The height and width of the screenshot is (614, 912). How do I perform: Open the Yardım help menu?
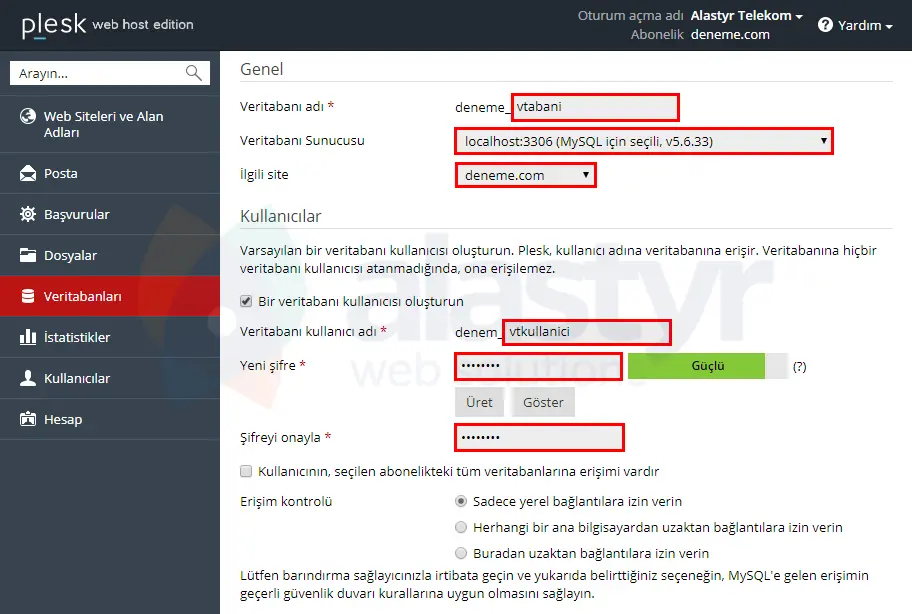855,25
